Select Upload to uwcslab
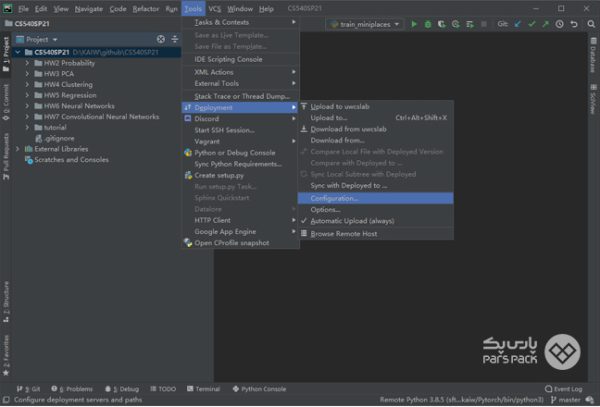Screen dimensions: 600x407 click(x=375, y=107)
